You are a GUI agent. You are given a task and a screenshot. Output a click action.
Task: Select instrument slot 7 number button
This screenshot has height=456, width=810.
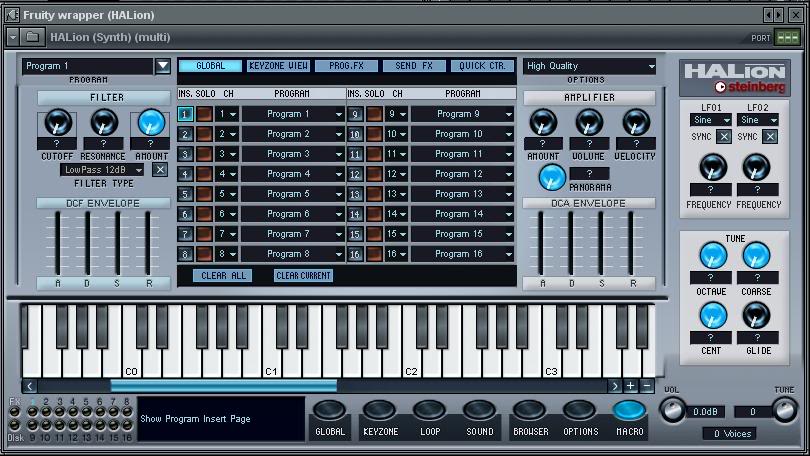tap(185, 234)
